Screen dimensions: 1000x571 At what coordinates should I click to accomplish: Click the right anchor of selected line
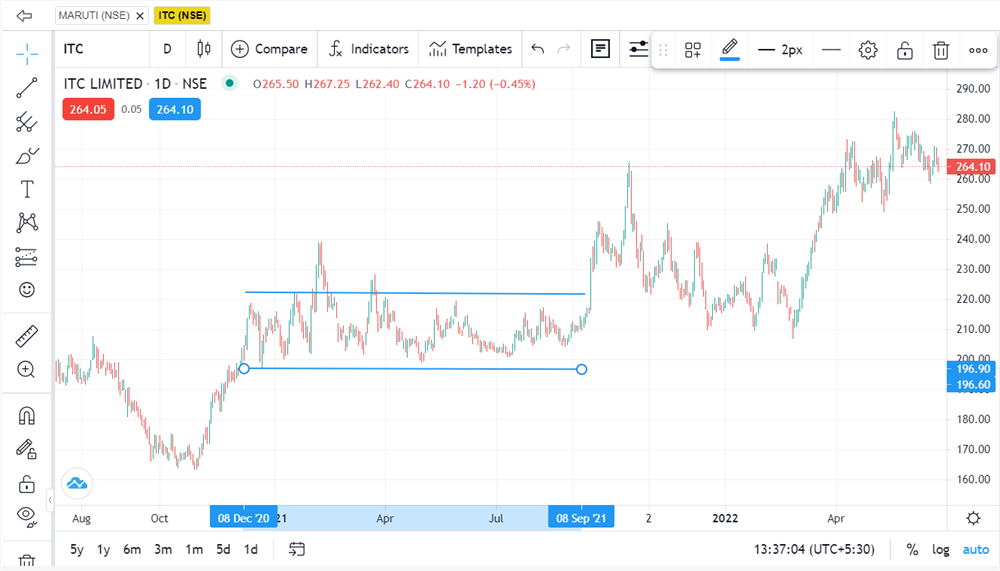pos(581,369)
